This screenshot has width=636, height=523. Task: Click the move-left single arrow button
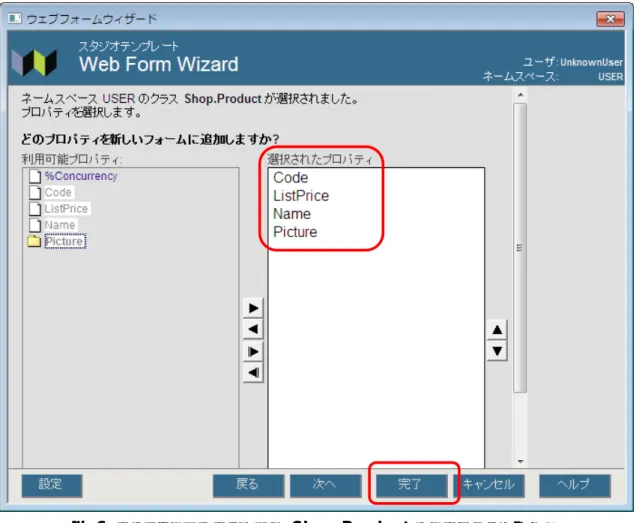pos(253,329)
